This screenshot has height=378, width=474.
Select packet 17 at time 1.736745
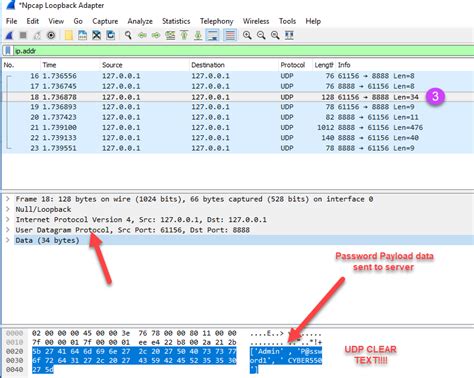point(238,86)
